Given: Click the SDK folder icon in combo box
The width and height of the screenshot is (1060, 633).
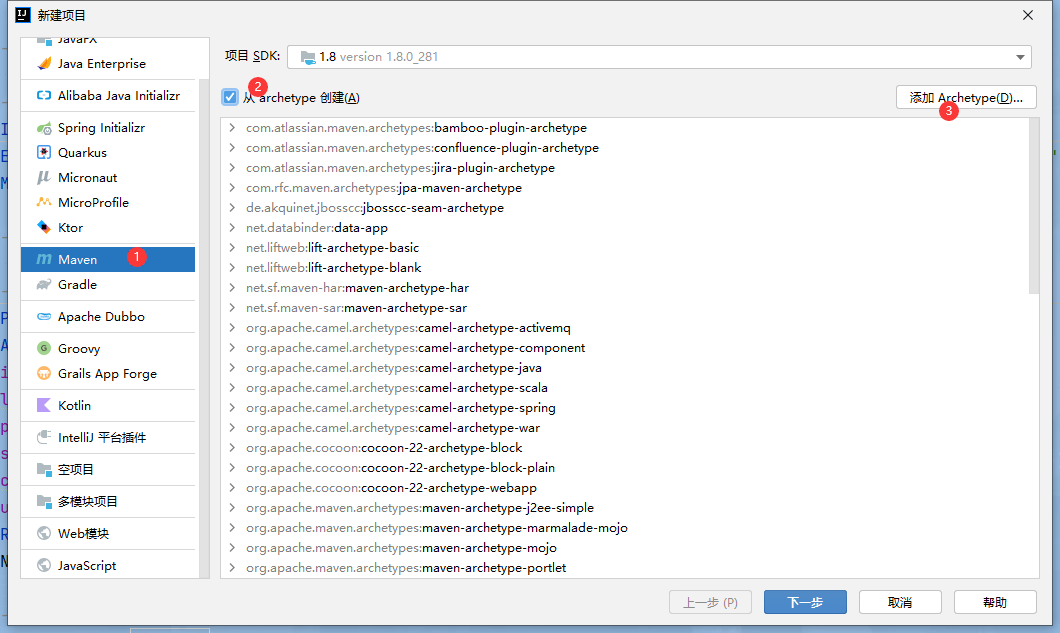Looking at the screenshot, I should (308, 57).
